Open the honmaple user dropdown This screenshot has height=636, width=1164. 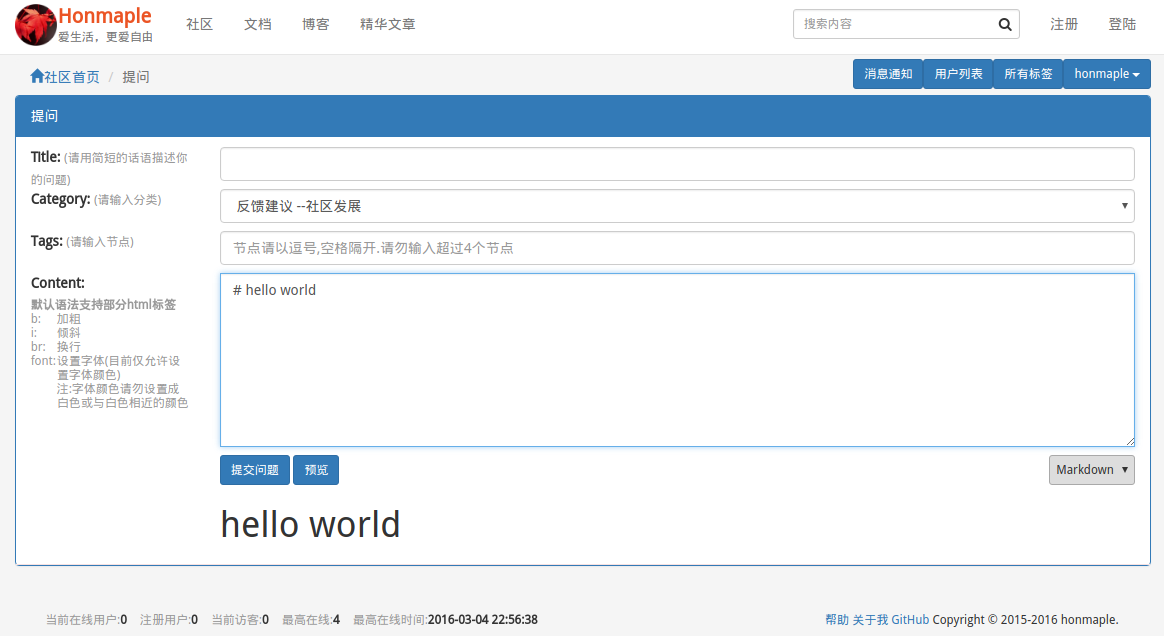pos(1107,74)
